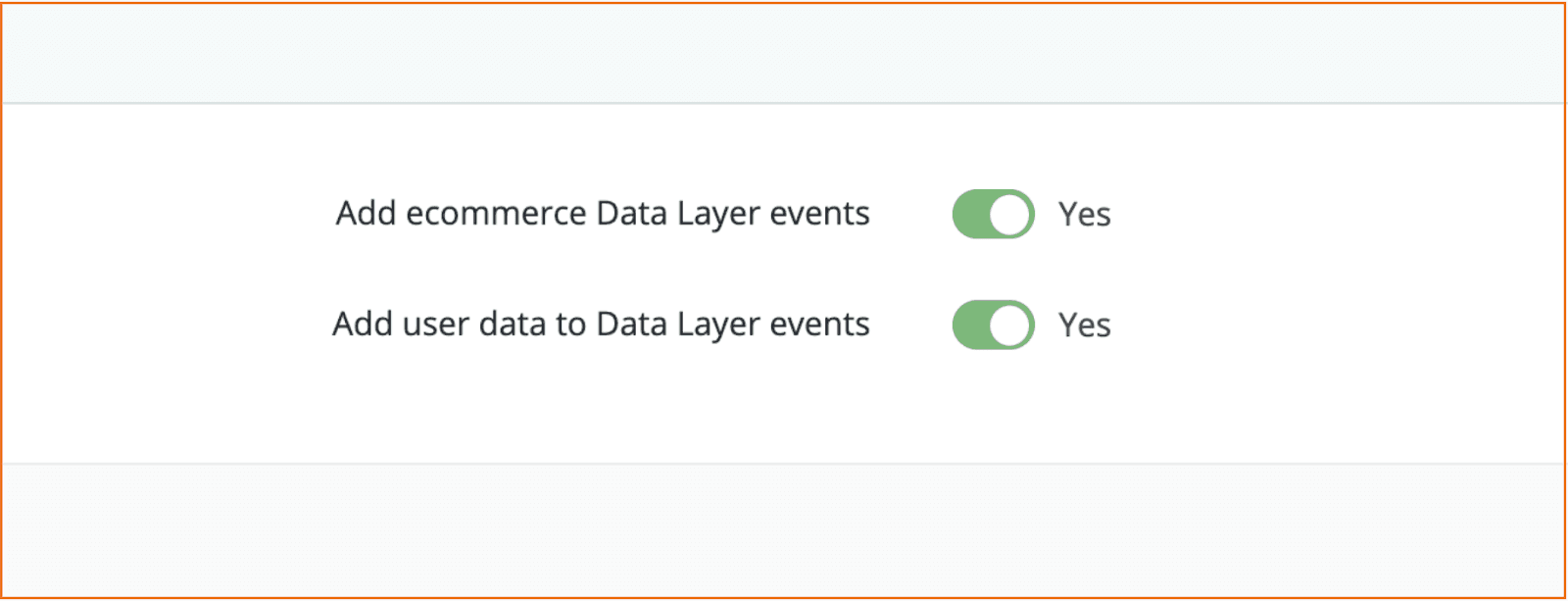Click the light header bar above the settings

pyautogui.click(x=784, y=53)
